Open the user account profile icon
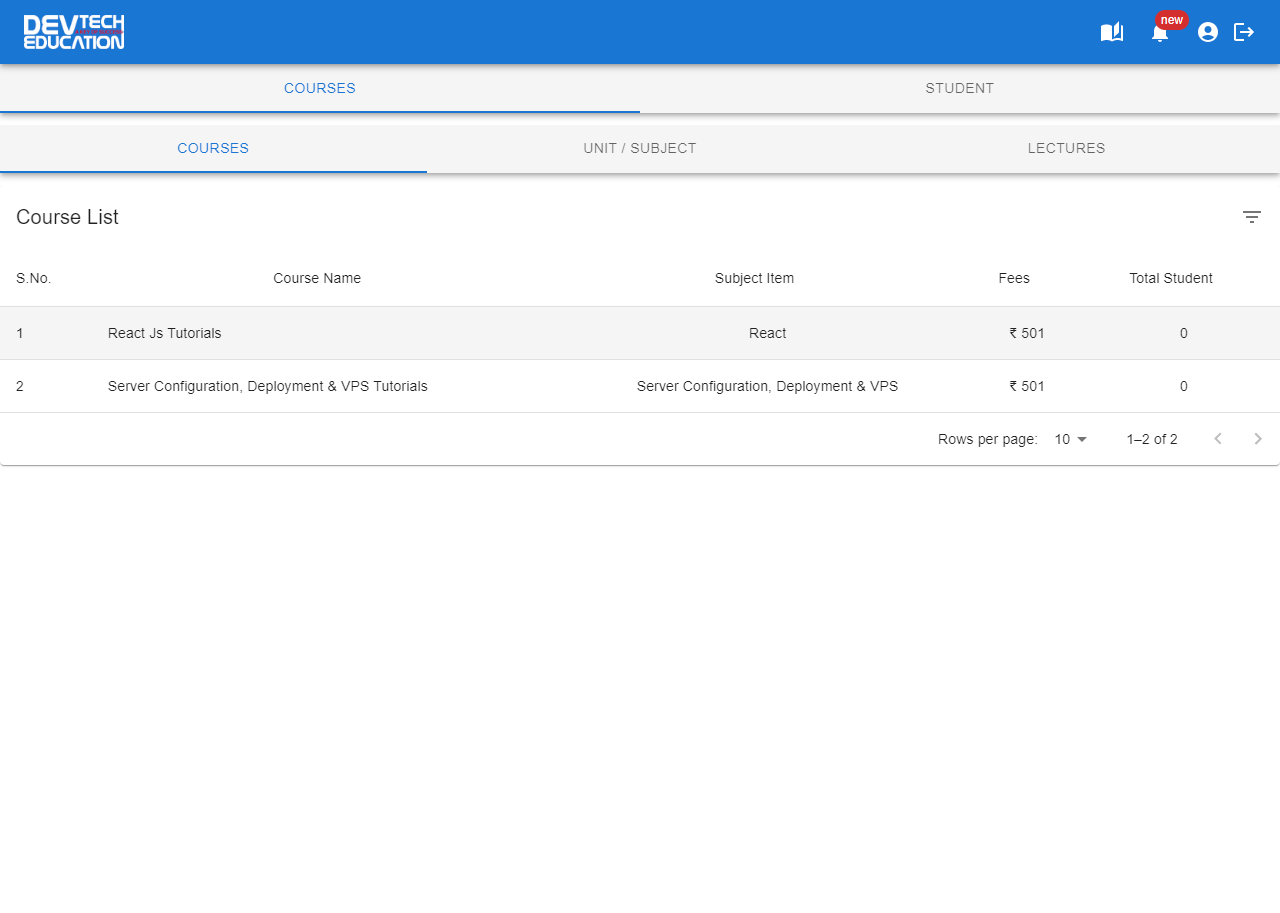1280x913 pixels. 1208,32
